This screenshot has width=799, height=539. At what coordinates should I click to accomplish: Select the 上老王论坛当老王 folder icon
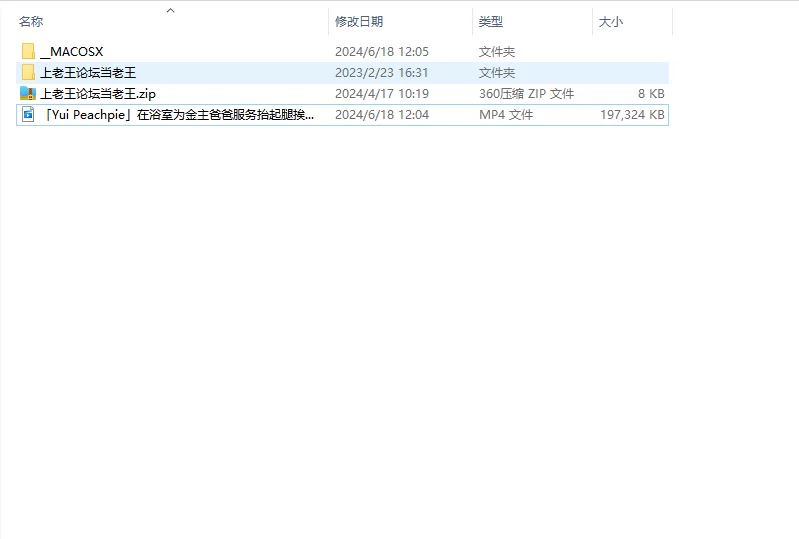28,72
